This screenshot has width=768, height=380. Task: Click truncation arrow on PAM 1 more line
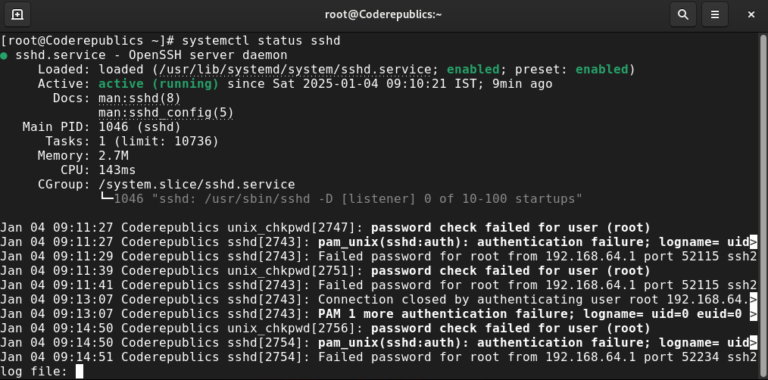pos(753,314)
